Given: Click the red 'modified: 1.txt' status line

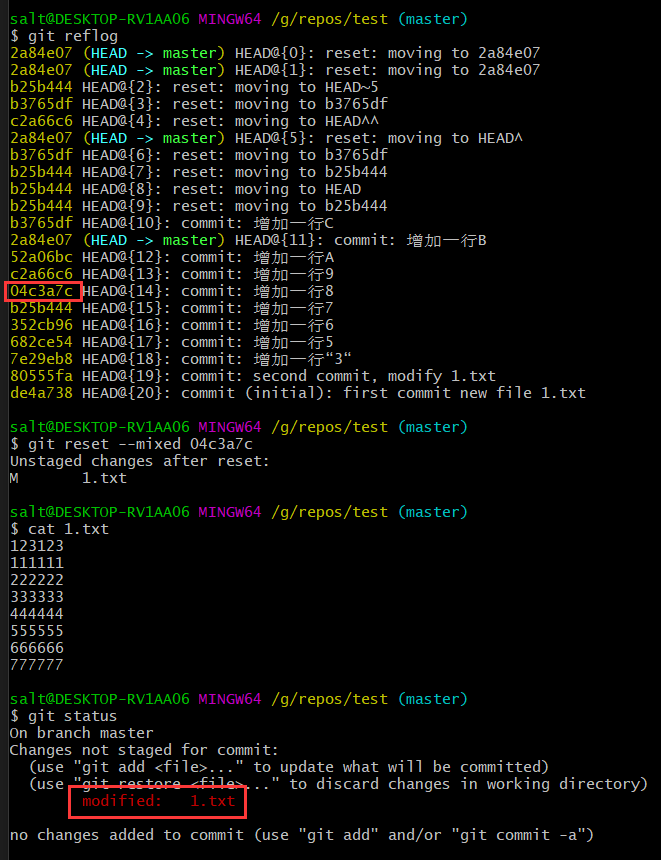Looking at the screenshot, I should pos(159,801).
